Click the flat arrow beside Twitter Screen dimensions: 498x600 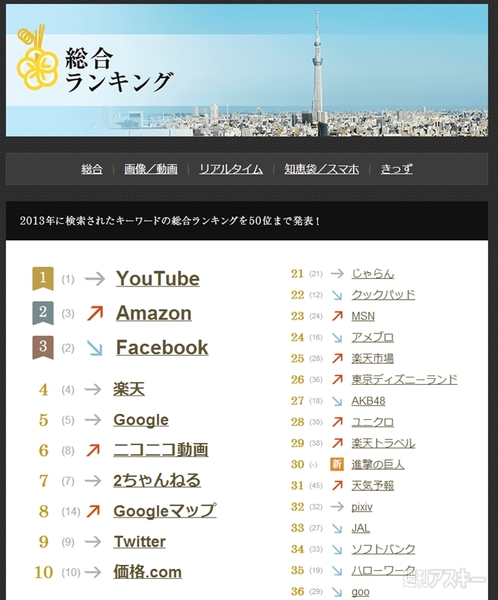93,541
